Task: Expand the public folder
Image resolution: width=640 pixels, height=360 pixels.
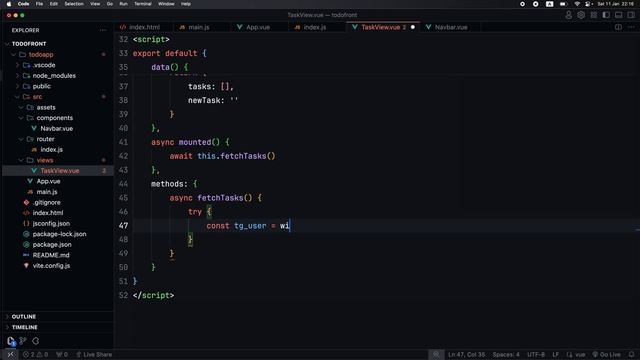Action: [x=42, y=86]
